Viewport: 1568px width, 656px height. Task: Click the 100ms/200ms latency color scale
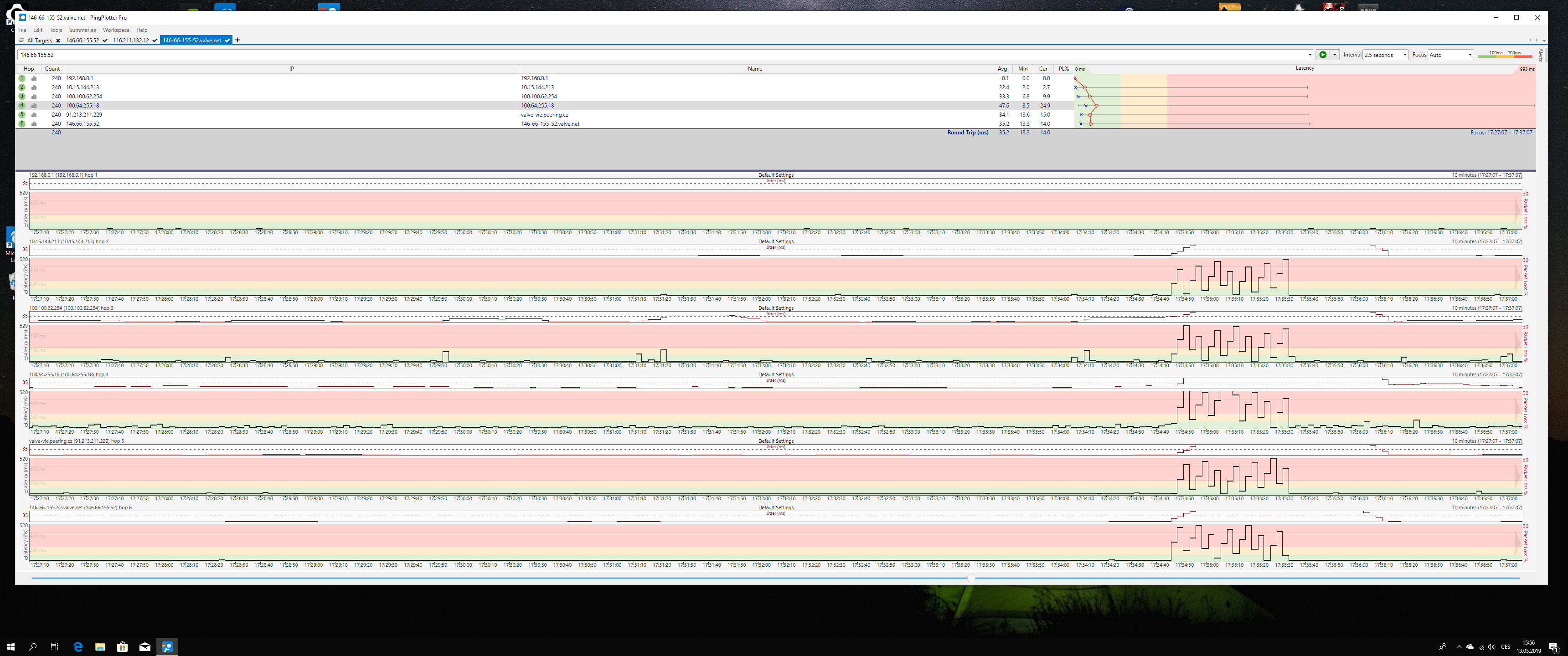[1505, 55]
